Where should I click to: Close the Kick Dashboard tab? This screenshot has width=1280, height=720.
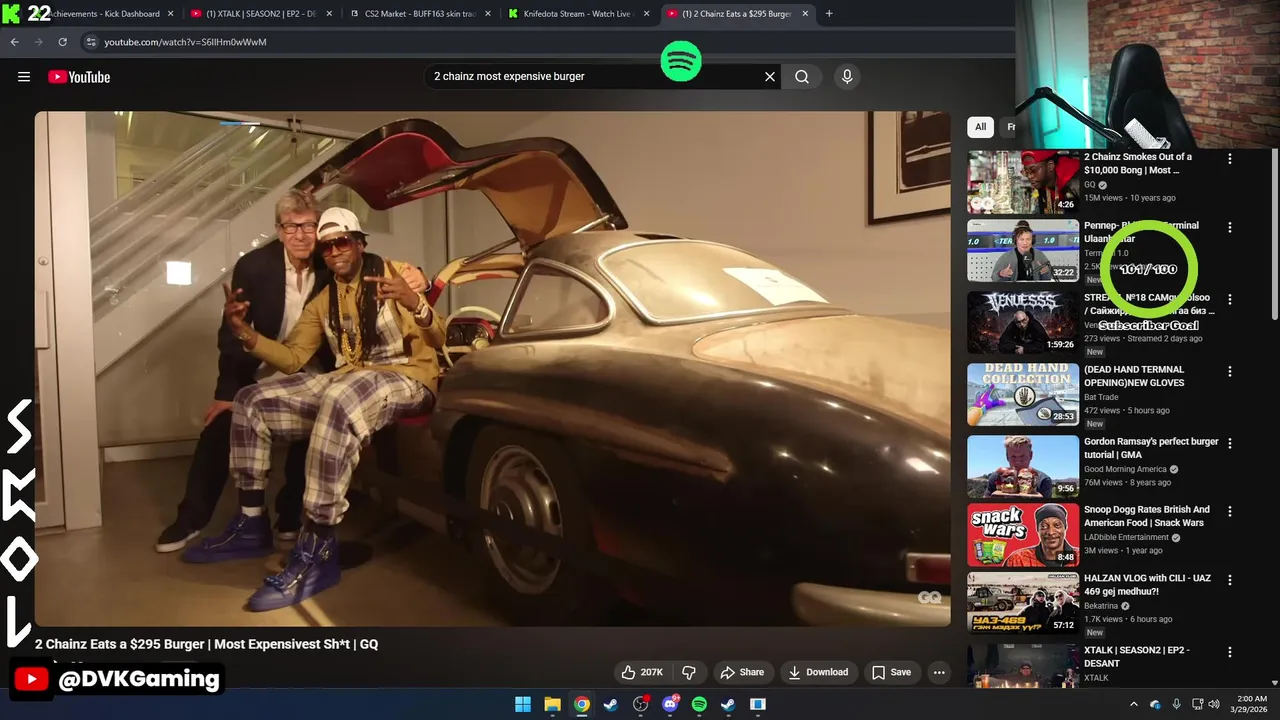(x=171, y=14)
